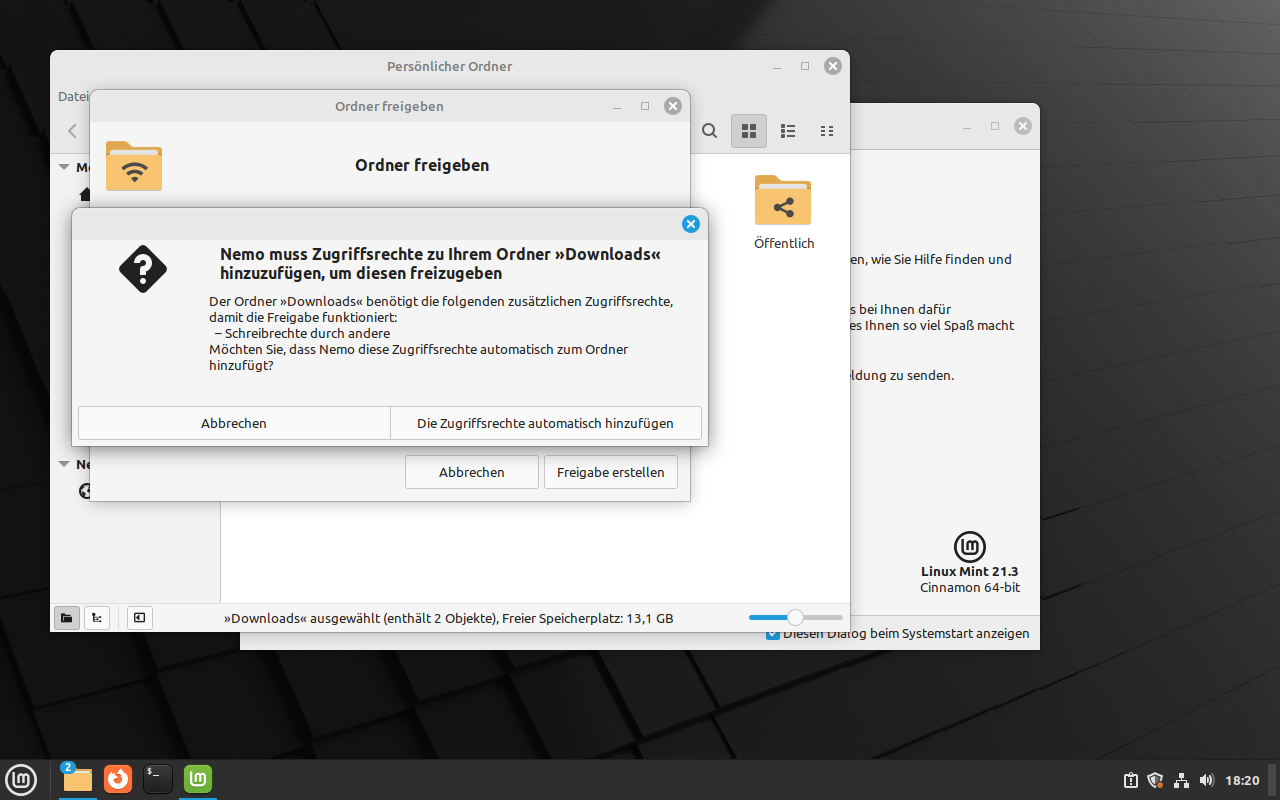This screenshot has width=1280, height=800.
Task: Click the 'Cinnamon 64-bit' text
Action: pyautogui.click(x=970, y=588)
